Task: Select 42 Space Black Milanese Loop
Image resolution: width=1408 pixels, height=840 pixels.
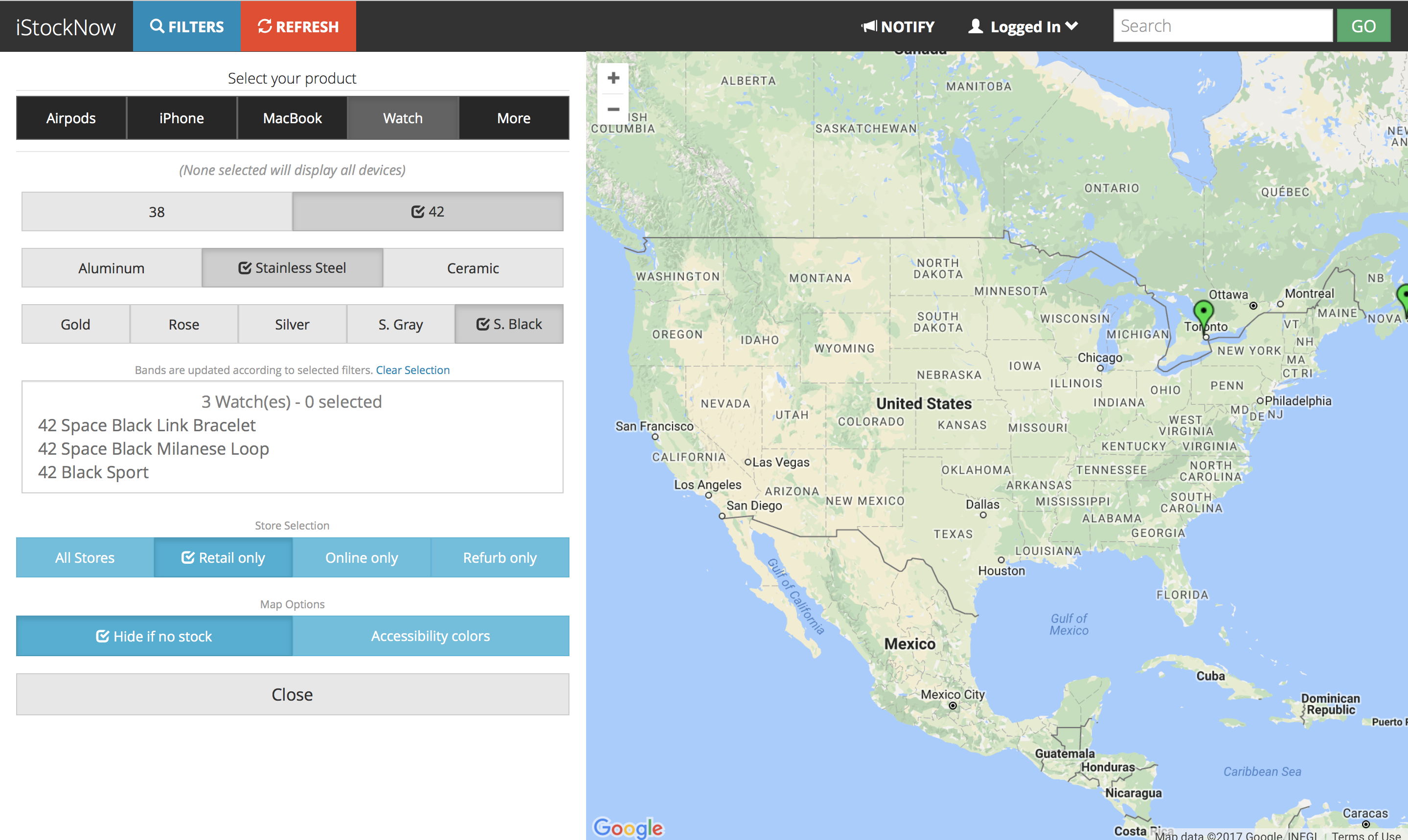Action: (154, 449)
